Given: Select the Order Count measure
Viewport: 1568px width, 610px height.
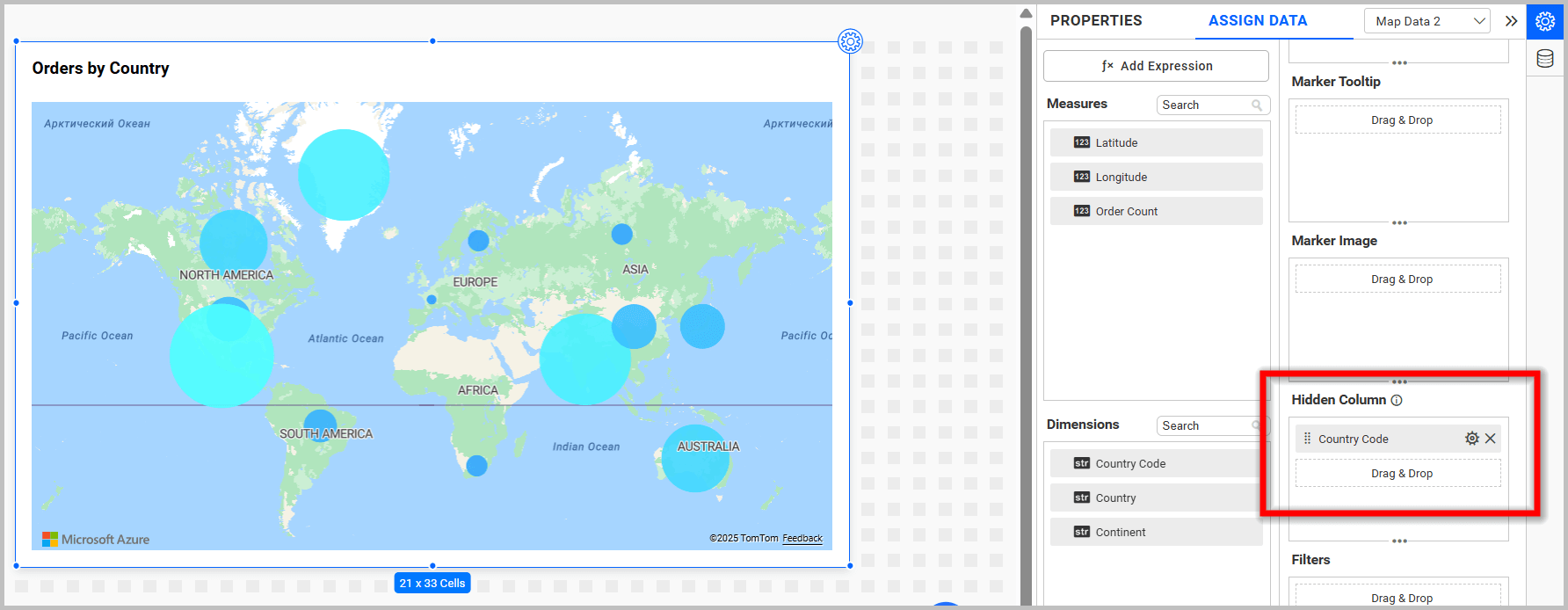Looking at the screenshot, I should (1156, 211).
